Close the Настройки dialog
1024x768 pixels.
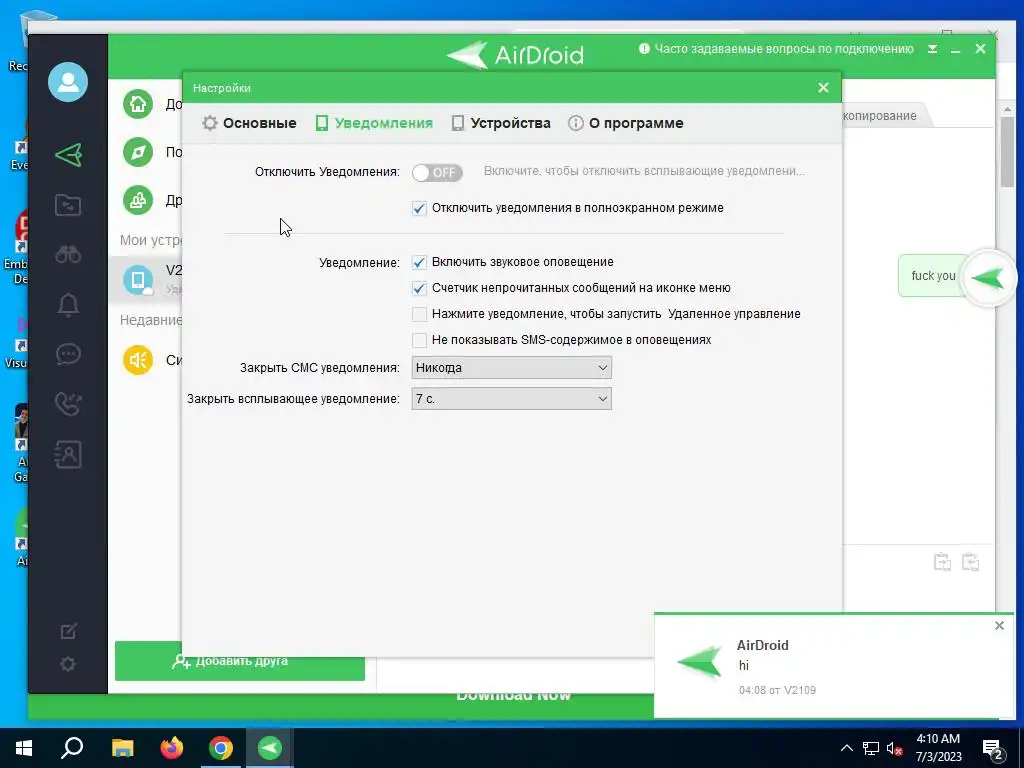(x=823, y=88)
